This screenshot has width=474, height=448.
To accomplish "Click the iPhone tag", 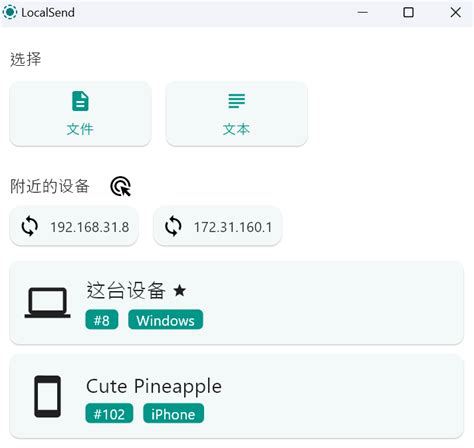I will click(x=173, y=413).
